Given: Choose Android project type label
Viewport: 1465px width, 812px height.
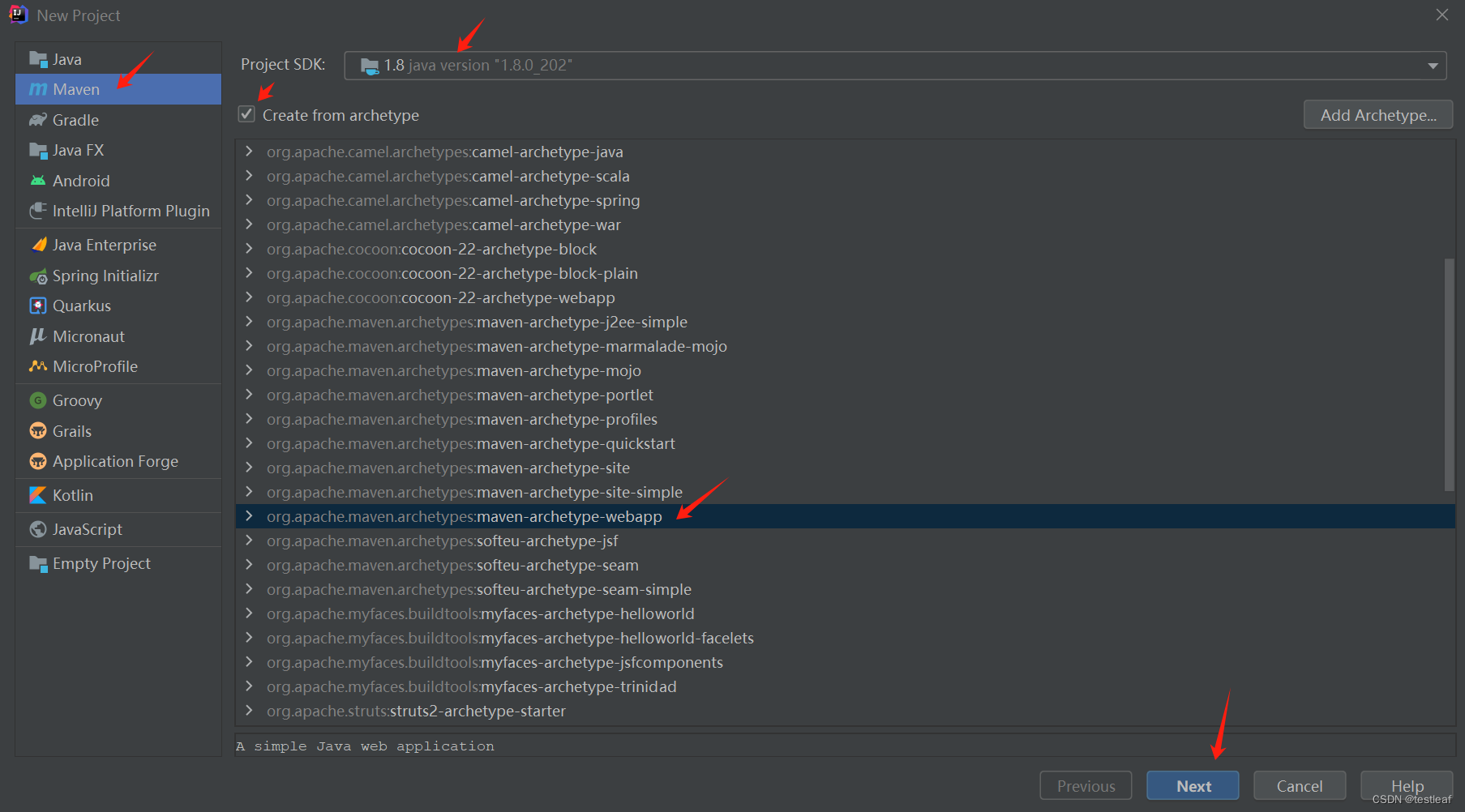Looking at the screenshot, I should point(81,181).
